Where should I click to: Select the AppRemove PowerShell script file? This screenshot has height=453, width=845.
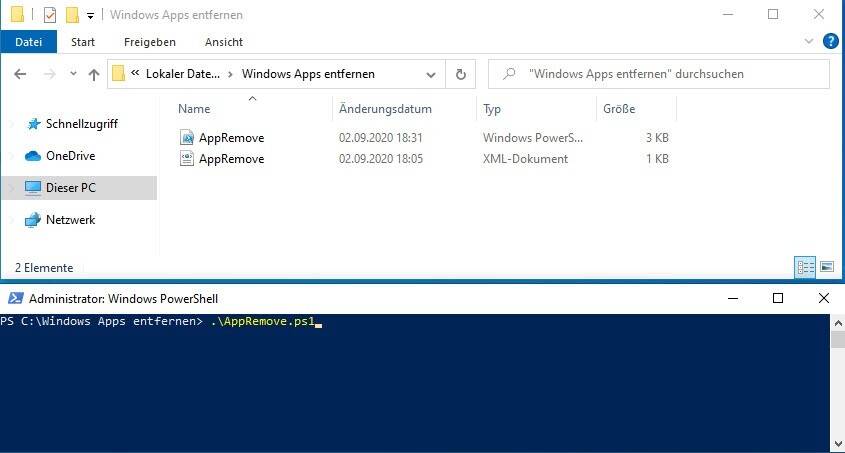pyautogui.click(x=231, y=137)
